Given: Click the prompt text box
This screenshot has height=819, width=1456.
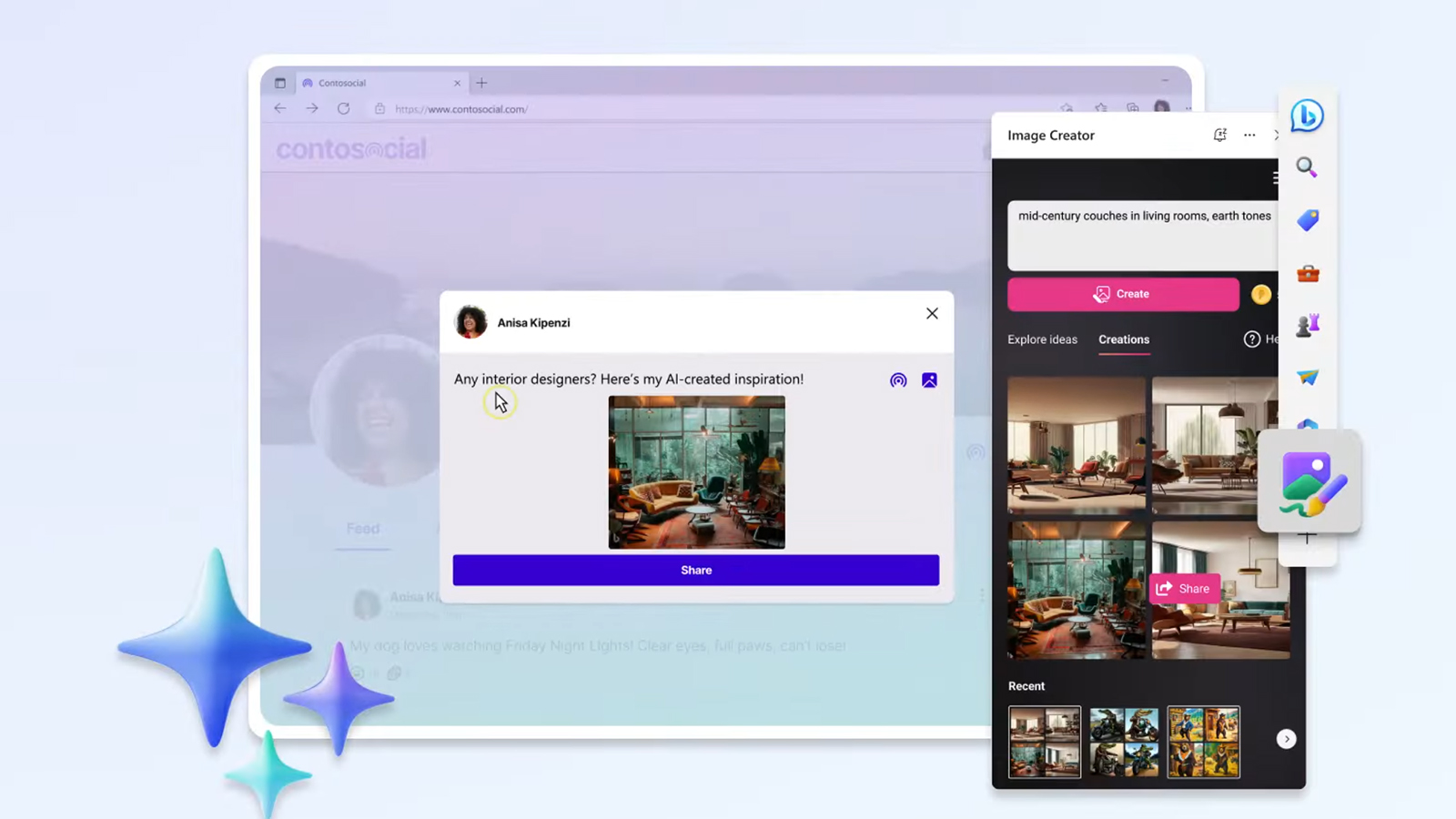Looking at the screenshot, I should tap(1142, 235).
